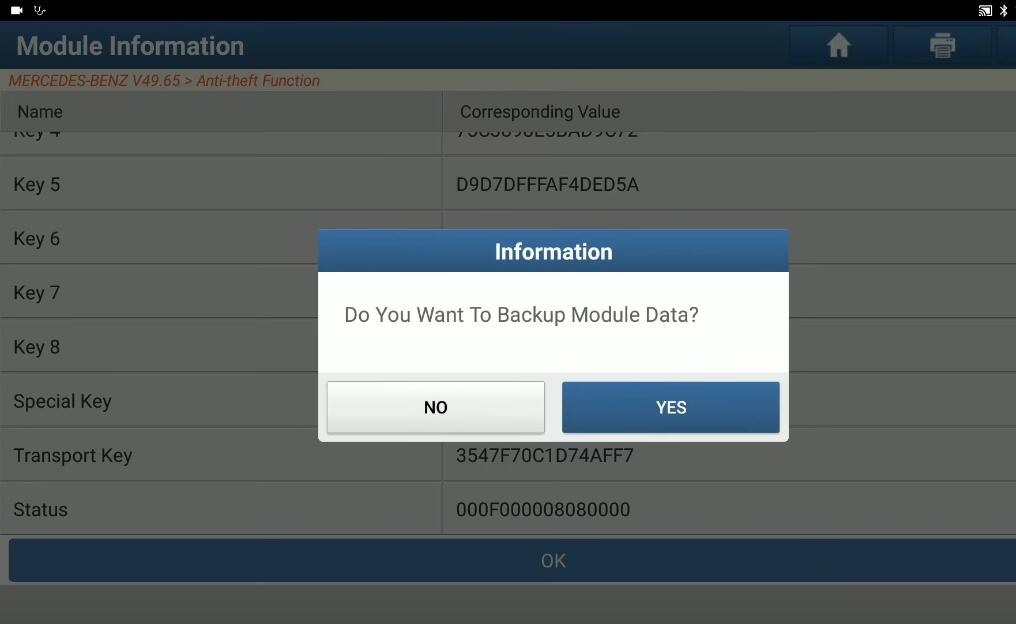Viewport: 1016px width, 624px height.
Task: Select the Key 5 row
Action: pos(508,184)
